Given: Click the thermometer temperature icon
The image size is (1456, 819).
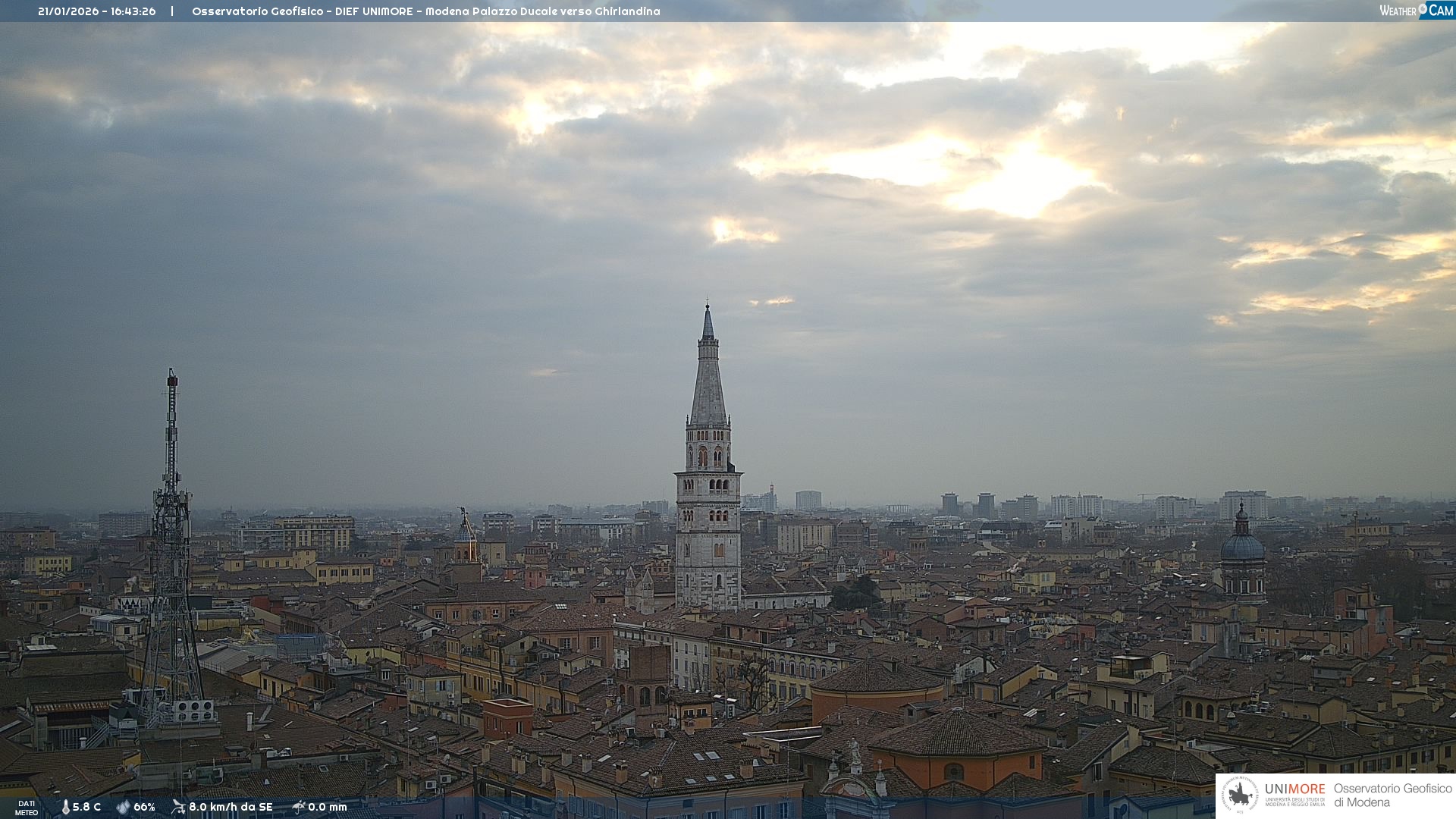Looking at the screenshot, I should [x=65, y=808].
